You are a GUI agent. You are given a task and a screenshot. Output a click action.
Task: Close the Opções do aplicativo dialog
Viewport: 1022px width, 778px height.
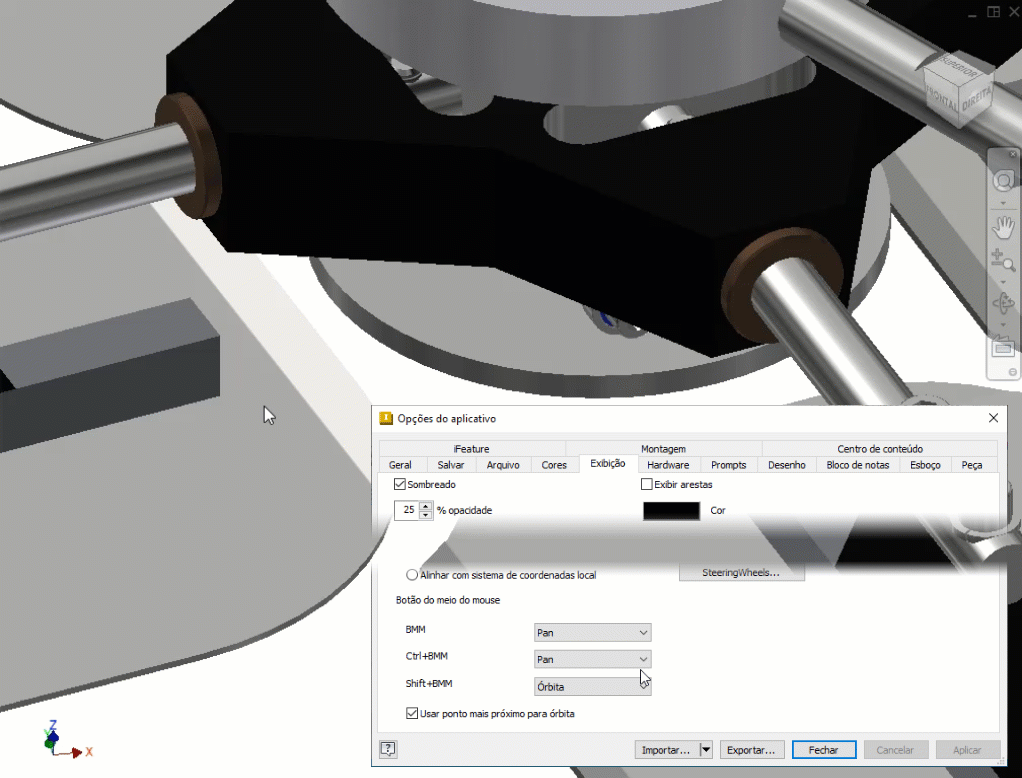click(993, 418)
